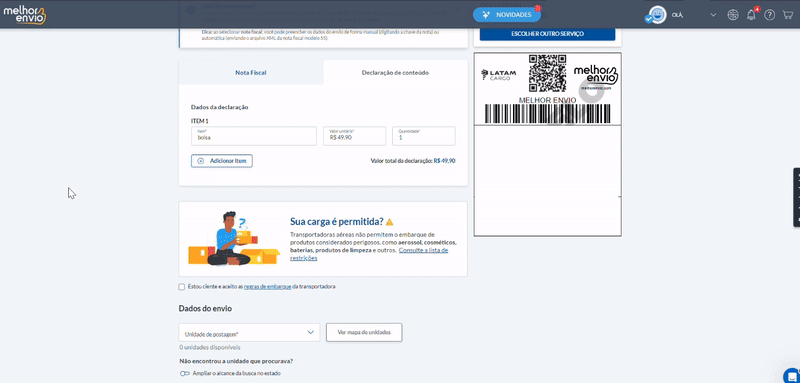
Task: Click the 'Dados do envio' heading
Action: coord(205,309)
